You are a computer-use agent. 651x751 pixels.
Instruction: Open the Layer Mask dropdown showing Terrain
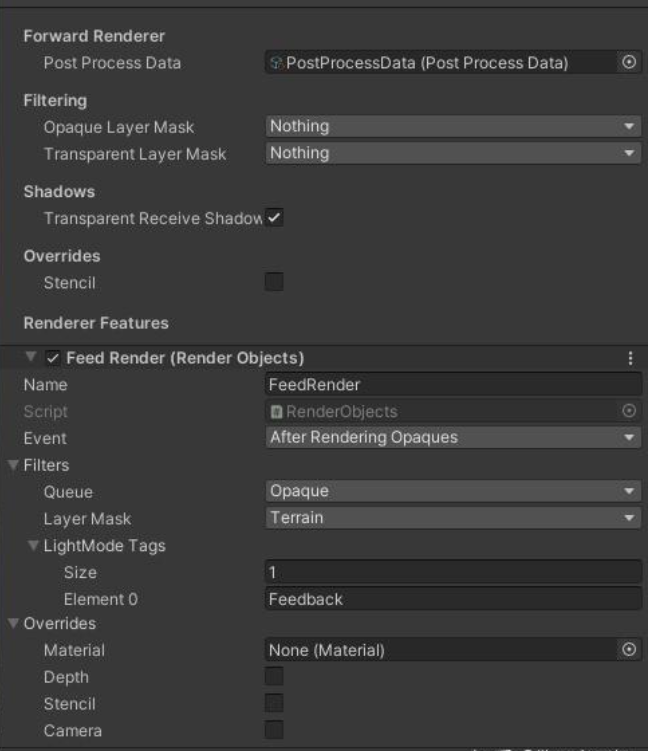click(452, 518)
